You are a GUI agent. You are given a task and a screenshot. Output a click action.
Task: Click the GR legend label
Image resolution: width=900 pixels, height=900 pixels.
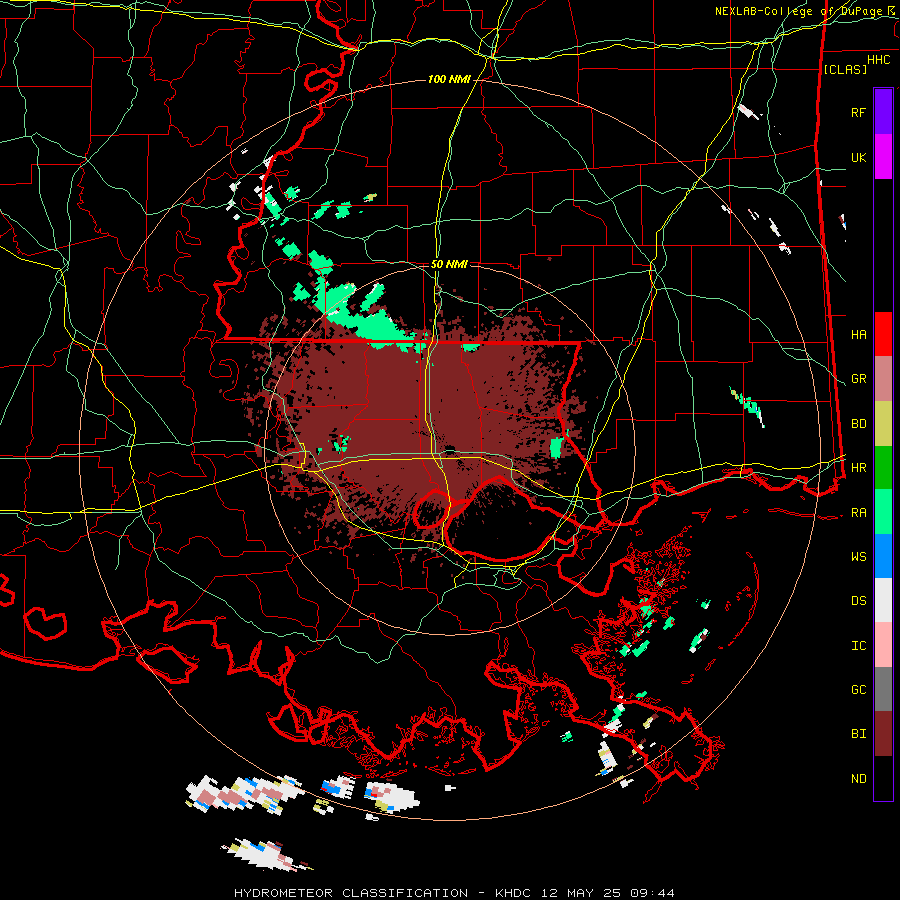pyautogui.click(x=858, y=379)
